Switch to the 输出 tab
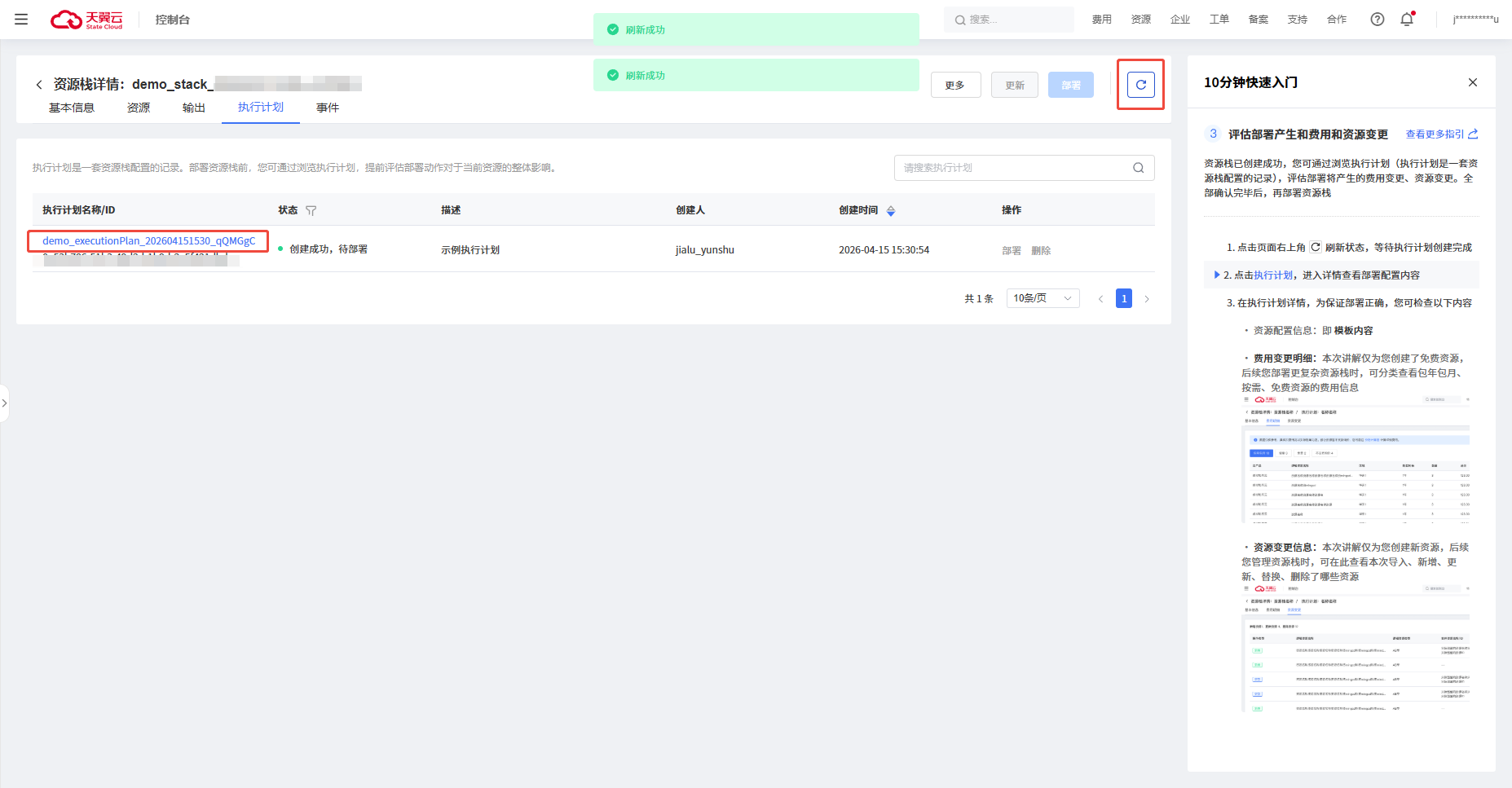Viewport: 1512px width, 788px height. [x=194, y=108]
